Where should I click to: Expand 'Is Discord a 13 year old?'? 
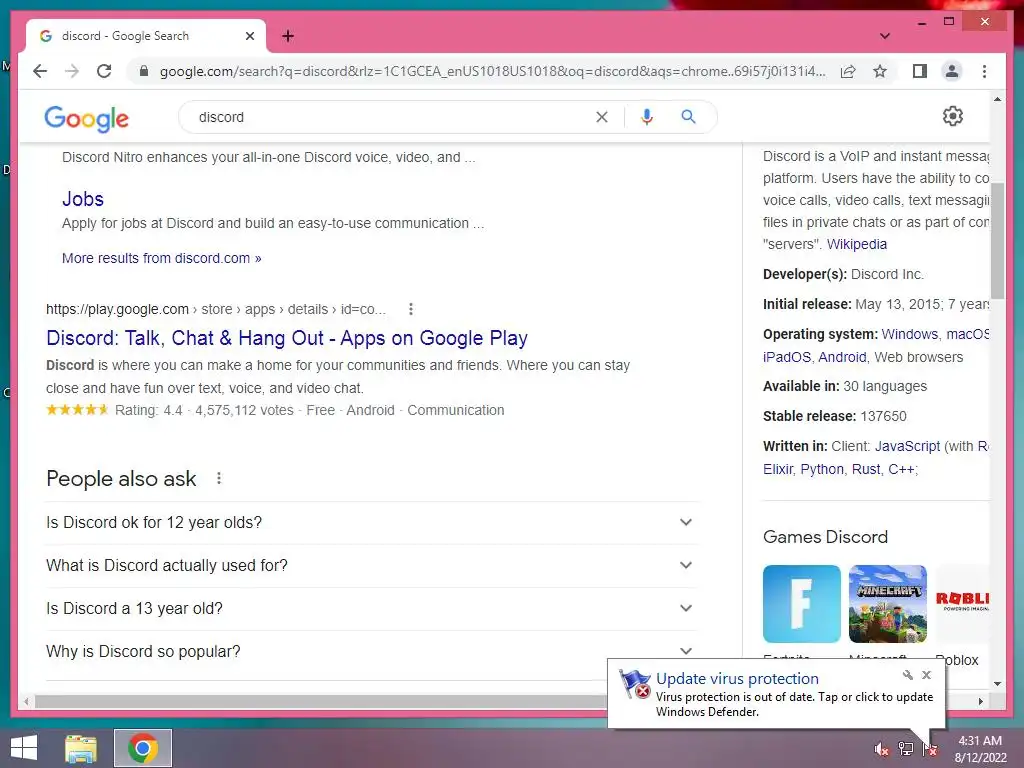click(372, 609)
